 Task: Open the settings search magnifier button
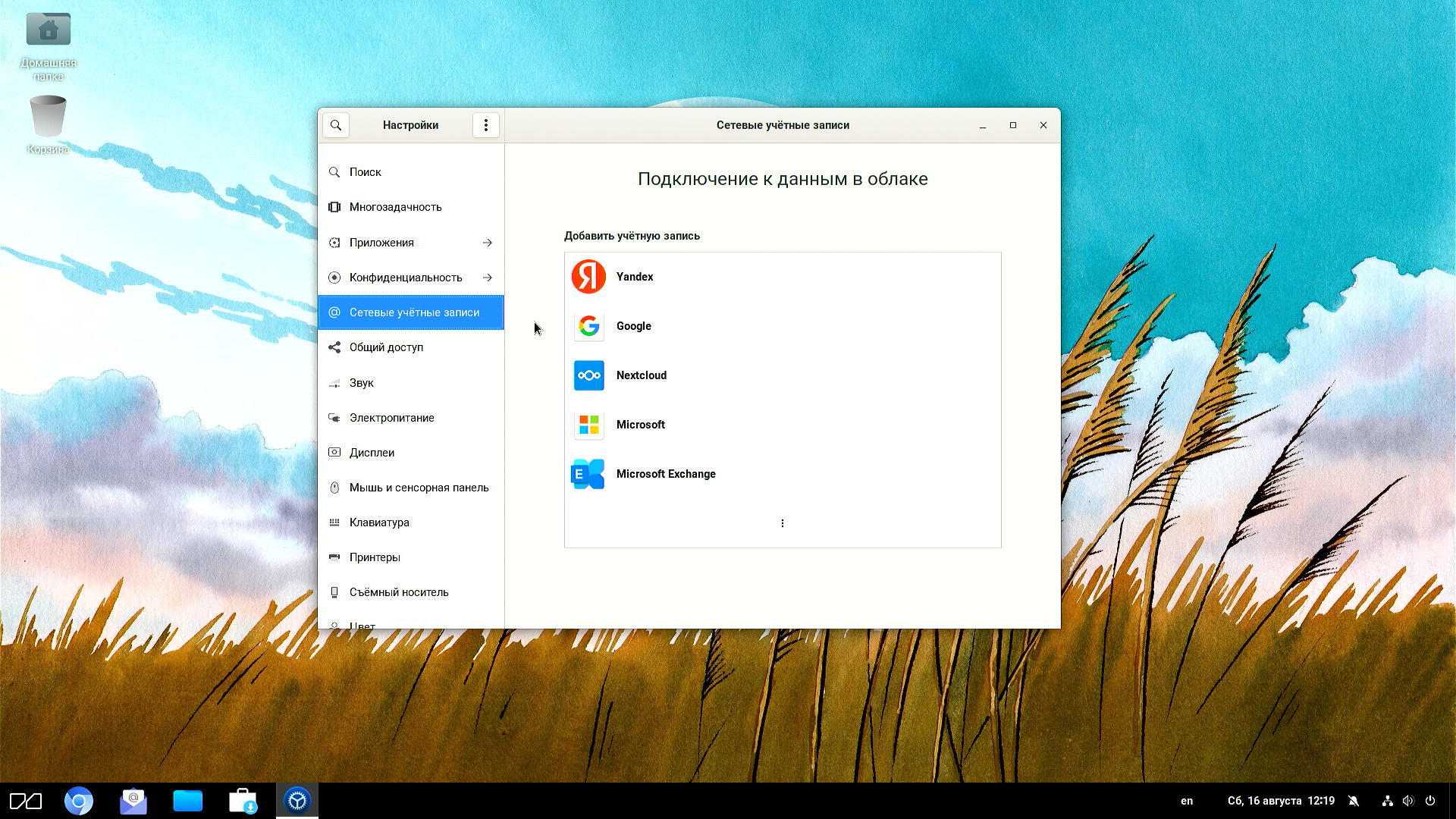pyautogui.click(x=336, y=125)
